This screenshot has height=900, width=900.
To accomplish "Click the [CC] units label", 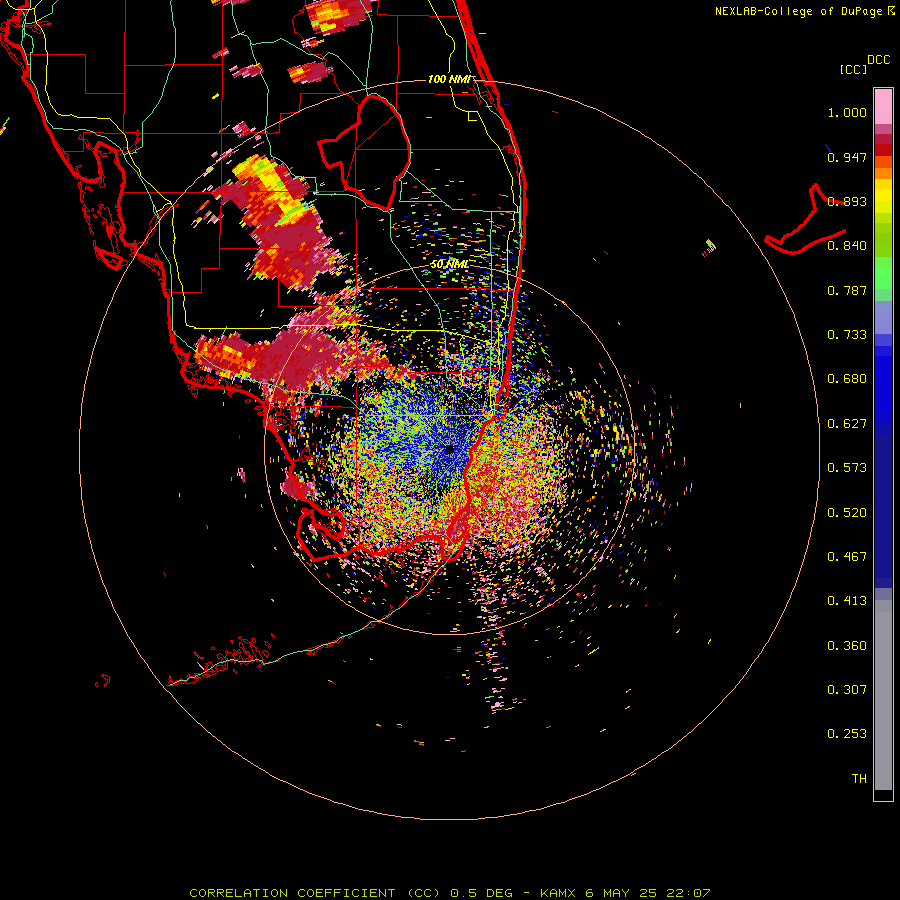I will (853, 69).
